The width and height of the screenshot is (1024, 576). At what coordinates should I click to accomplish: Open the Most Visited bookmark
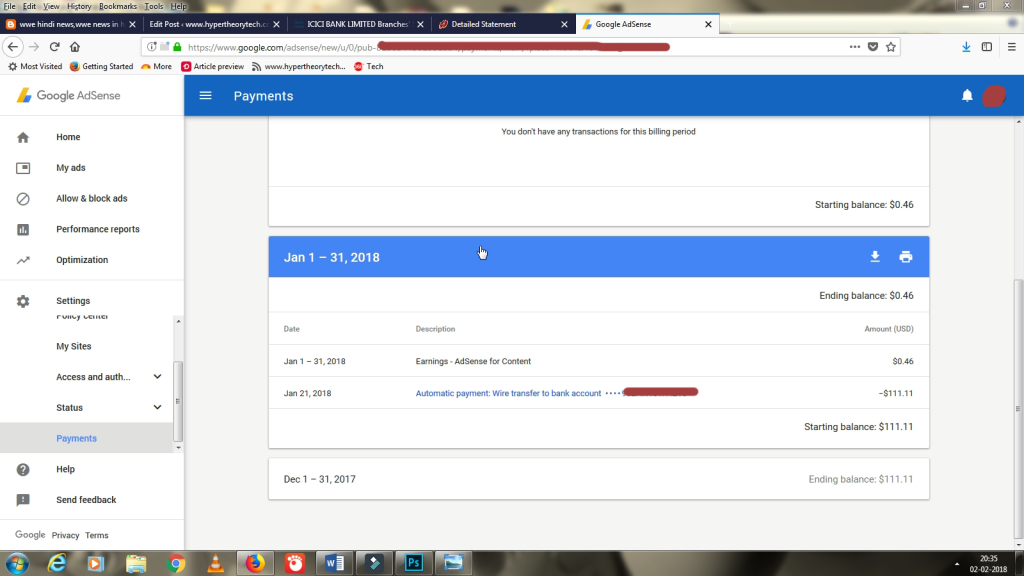[35, 66]
